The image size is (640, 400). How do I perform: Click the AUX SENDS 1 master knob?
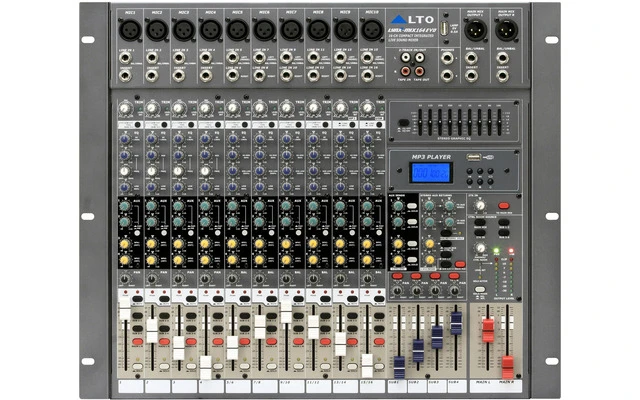[398, 206]
